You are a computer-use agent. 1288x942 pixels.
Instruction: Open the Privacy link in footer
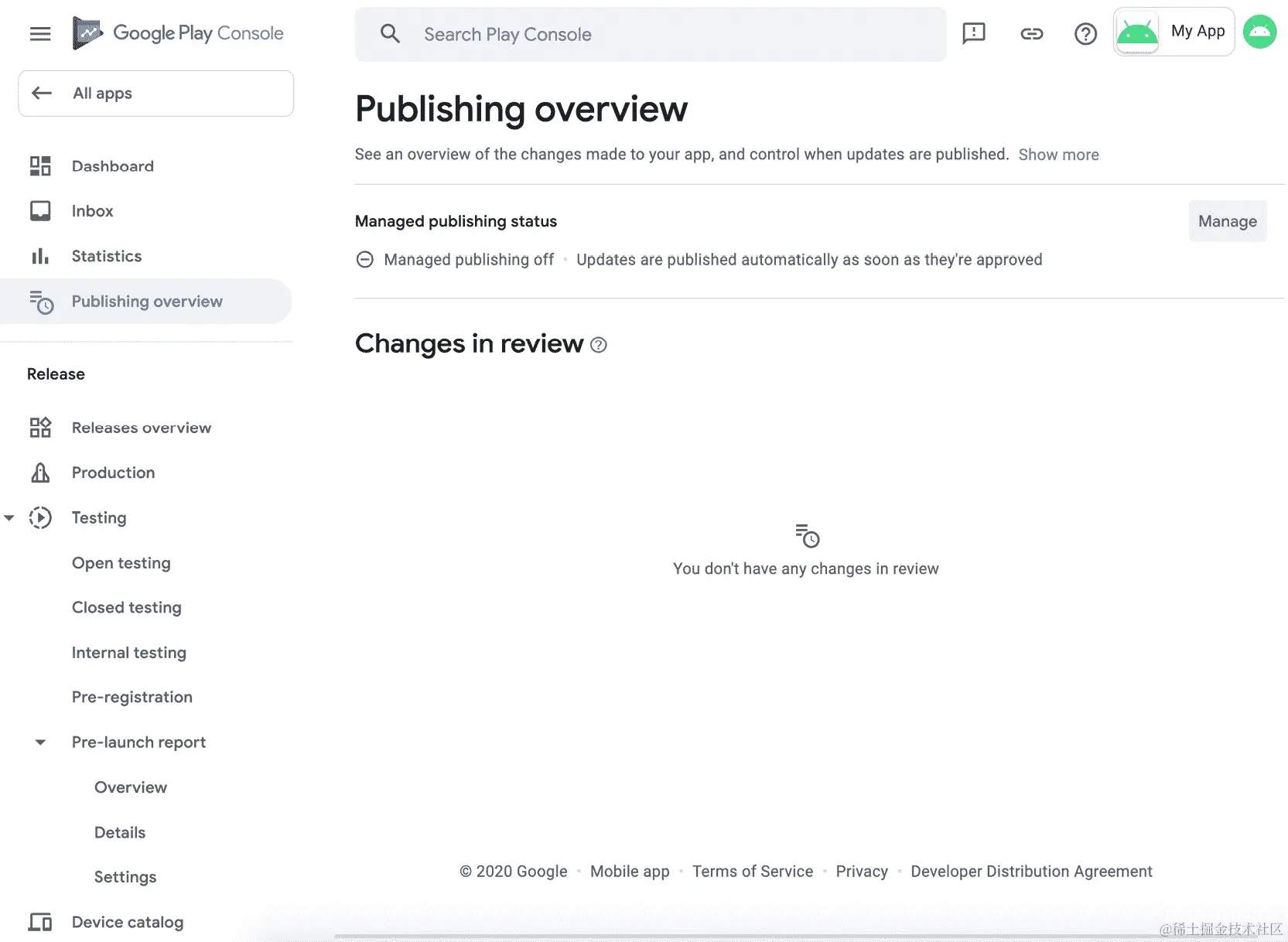tap(862, 872)
